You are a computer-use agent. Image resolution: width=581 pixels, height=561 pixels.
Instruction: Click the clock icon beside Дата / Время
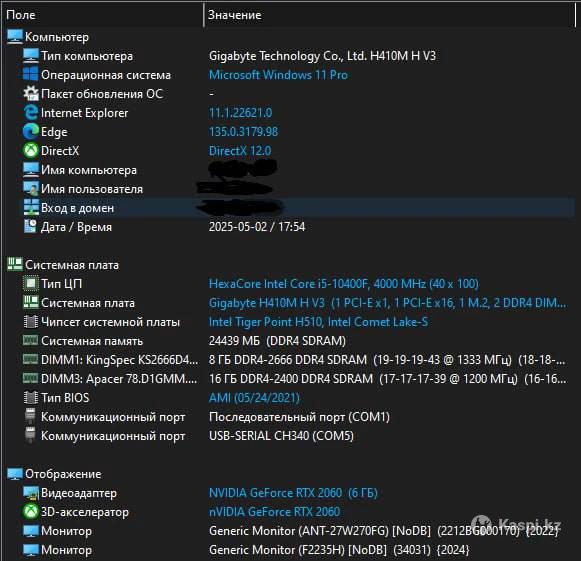pyautogui.click(x=30, y=226)
